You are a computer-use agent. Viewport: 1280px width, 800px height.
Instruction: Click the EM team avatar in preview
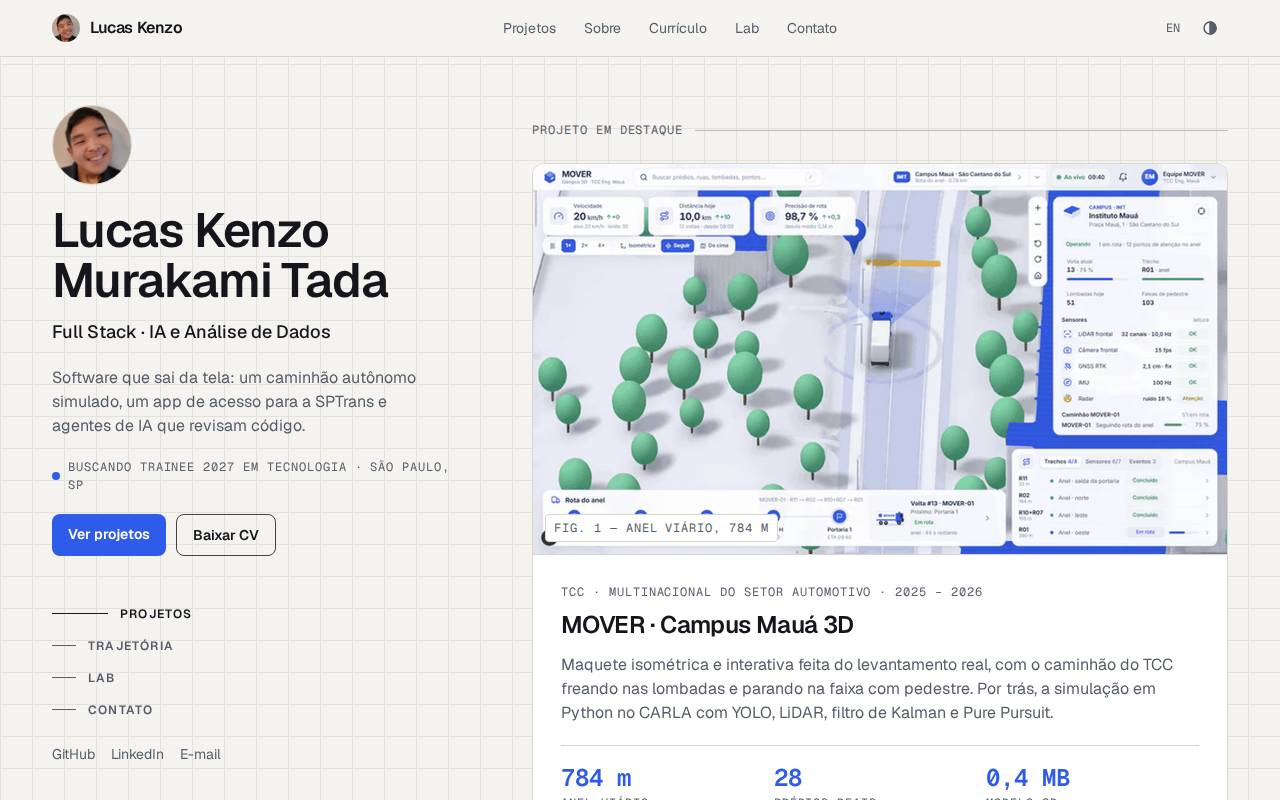pyautogui.click(x=1150, y=177)
